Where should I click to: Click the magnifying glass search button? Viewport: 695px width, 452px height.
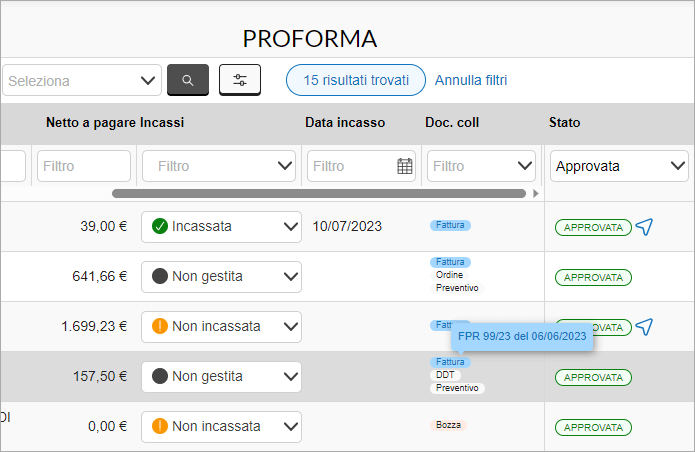click(x=187, y=80)
